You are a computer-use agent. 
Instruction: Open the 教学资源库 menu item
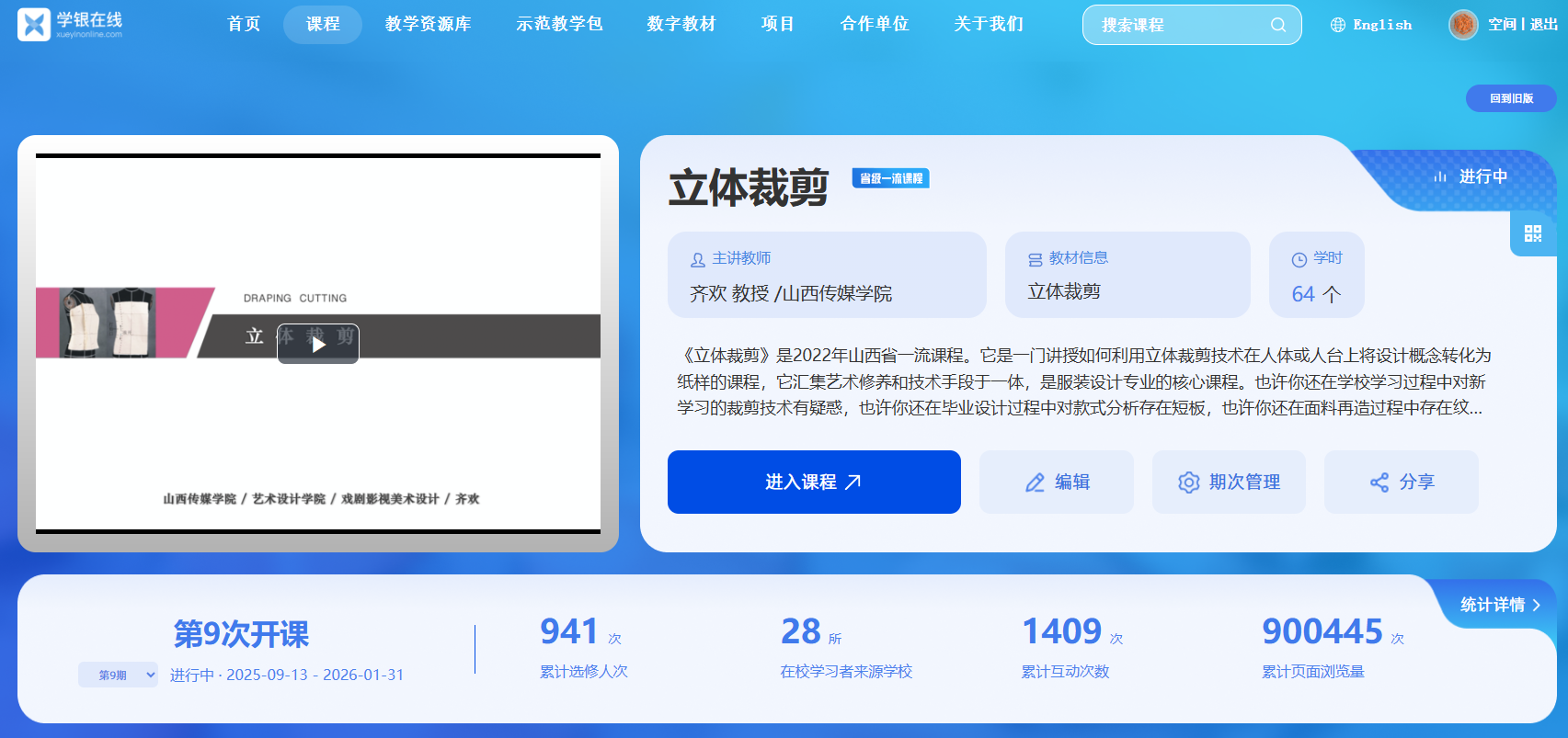[x=428, y=24]
